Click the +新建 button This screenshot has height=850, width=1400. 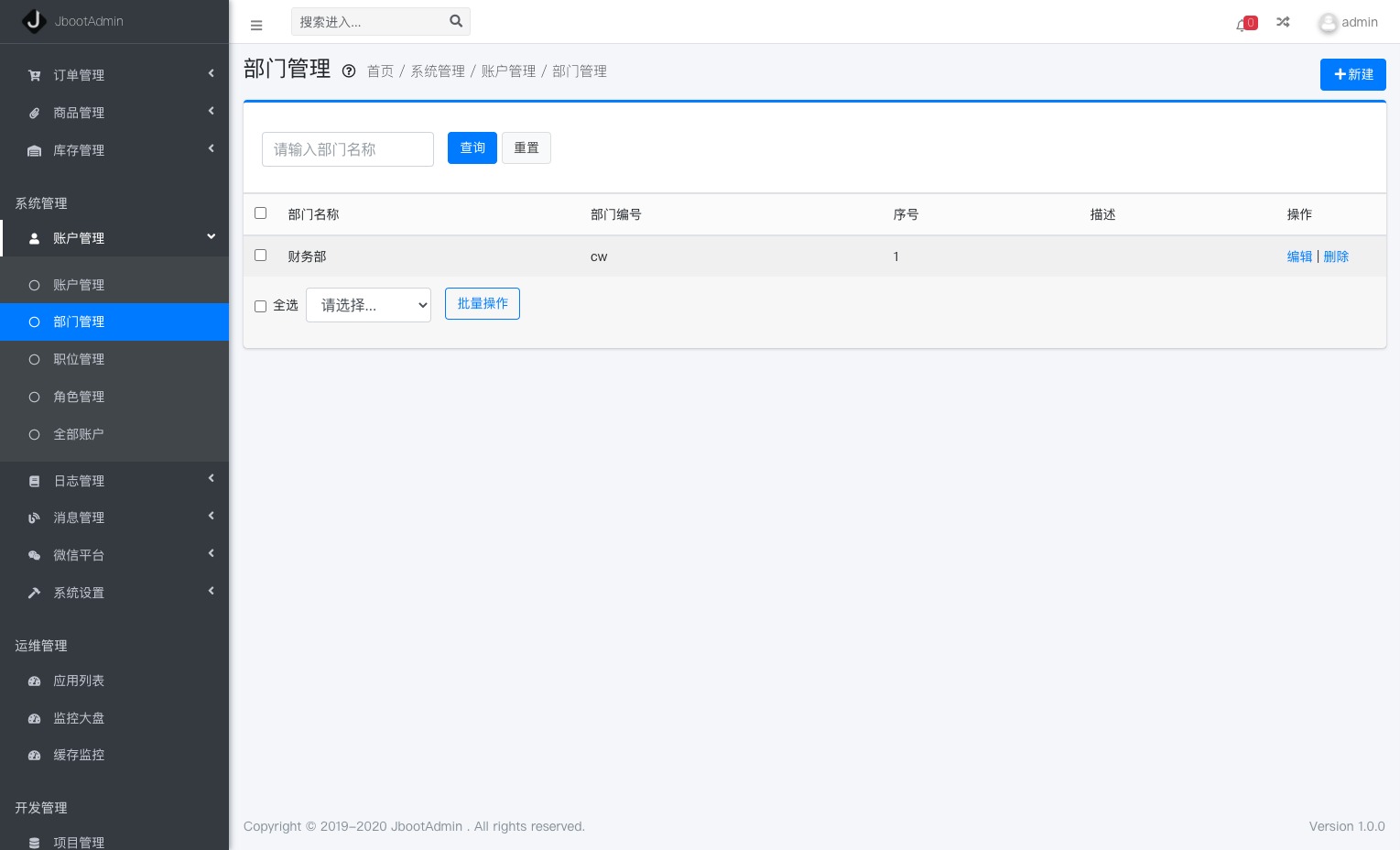(1352, 74)
